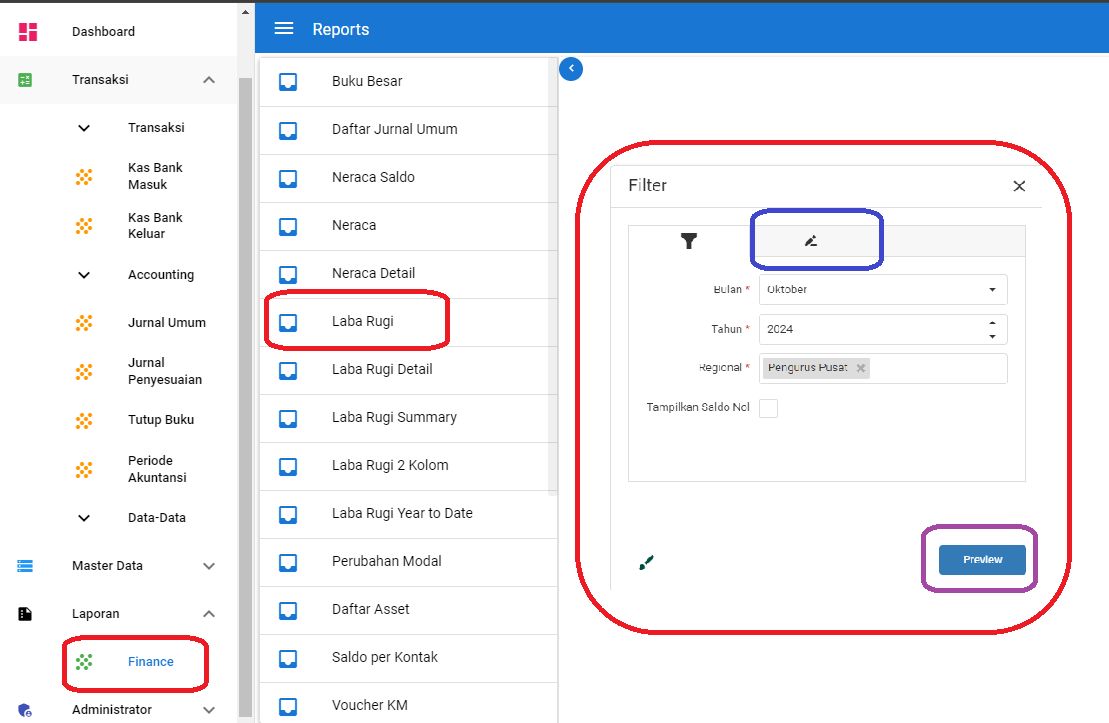Open the Bulan month dropdown
1109x723 pixels.
(x=882, y=290)
